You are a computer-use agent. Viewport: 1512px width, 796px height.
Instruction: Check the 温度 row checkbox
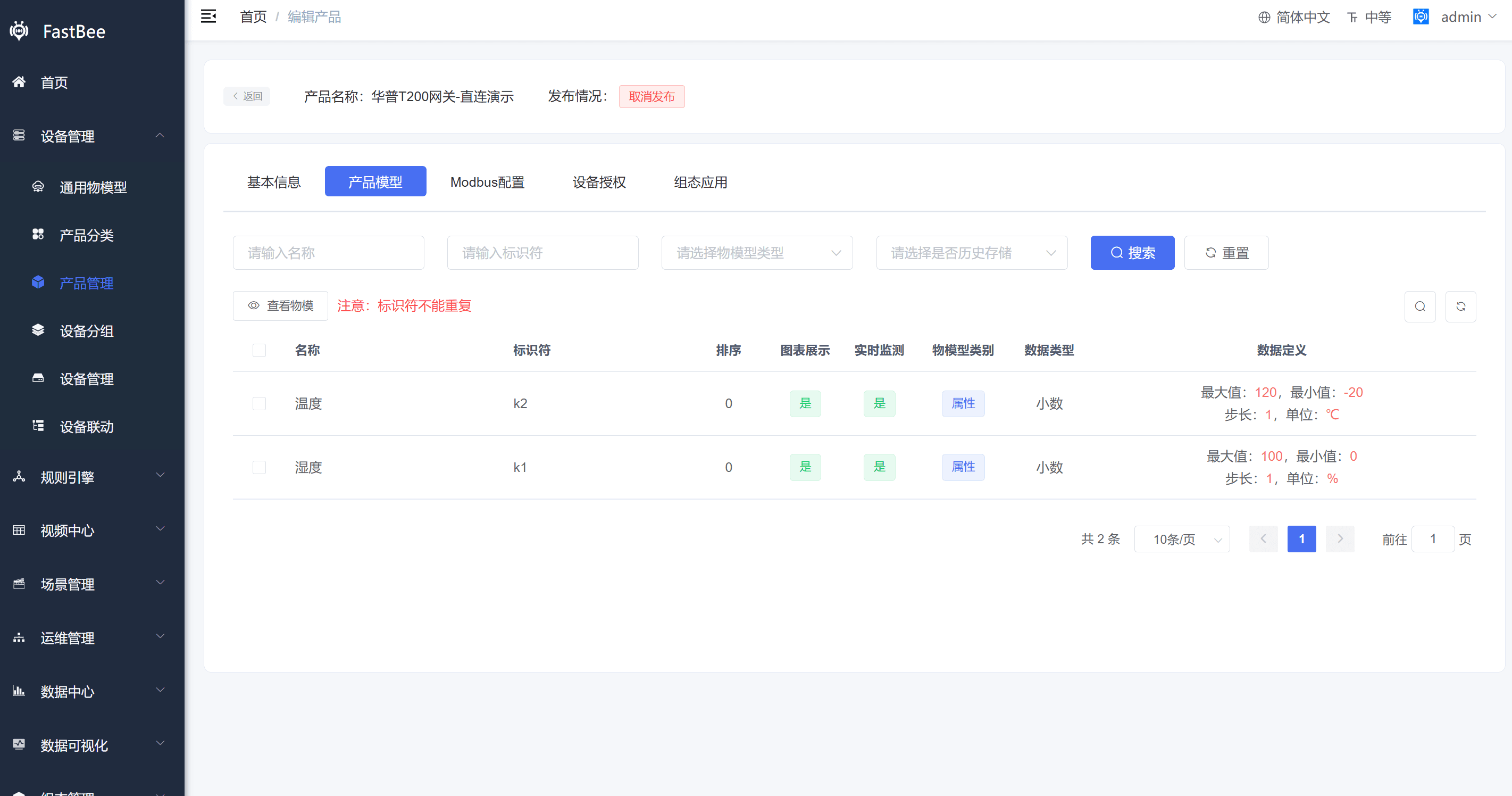pyautogui.click(x=259, y=404)
